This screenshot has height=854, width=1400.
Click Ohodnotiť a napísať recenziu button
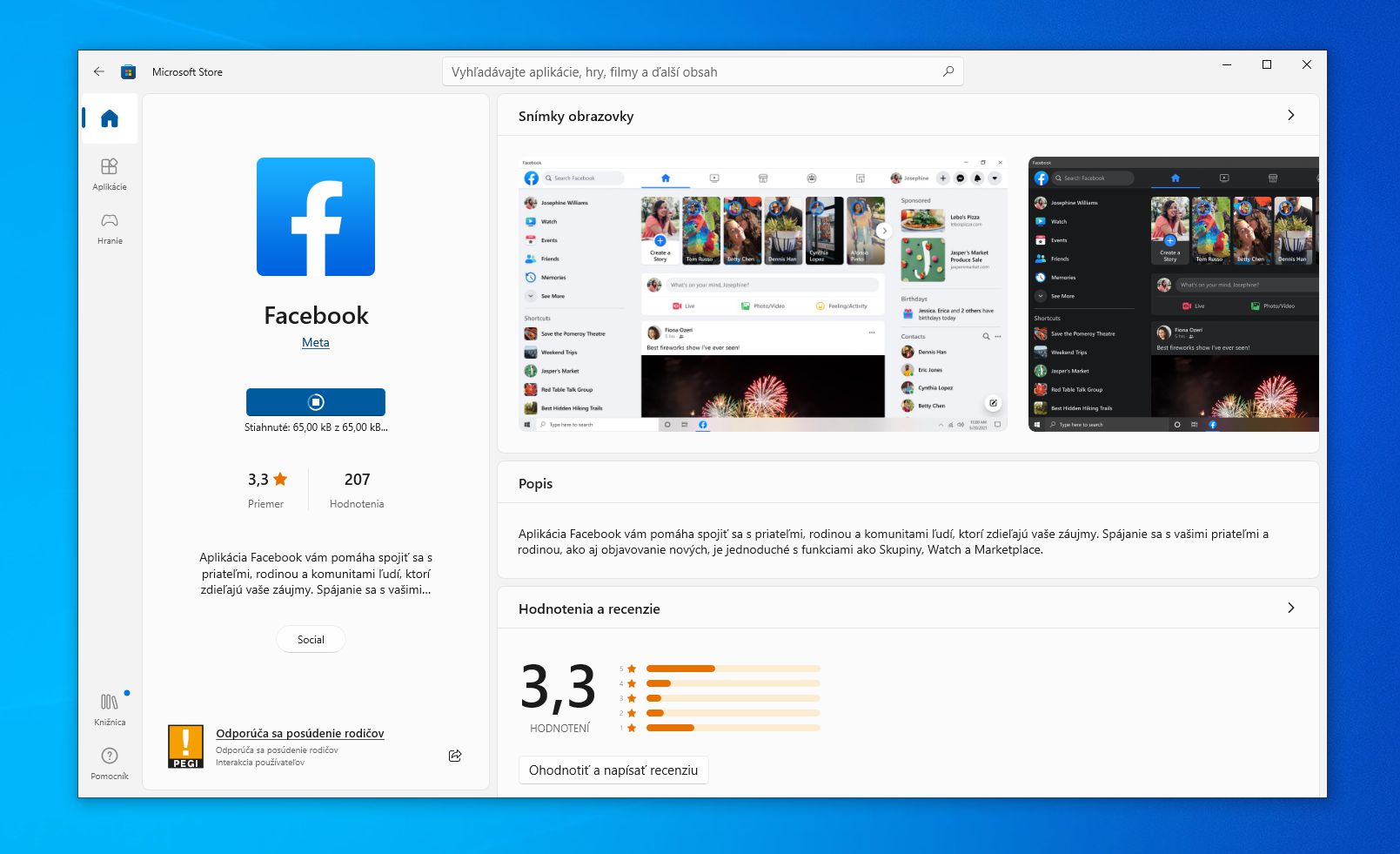point(613,770)
